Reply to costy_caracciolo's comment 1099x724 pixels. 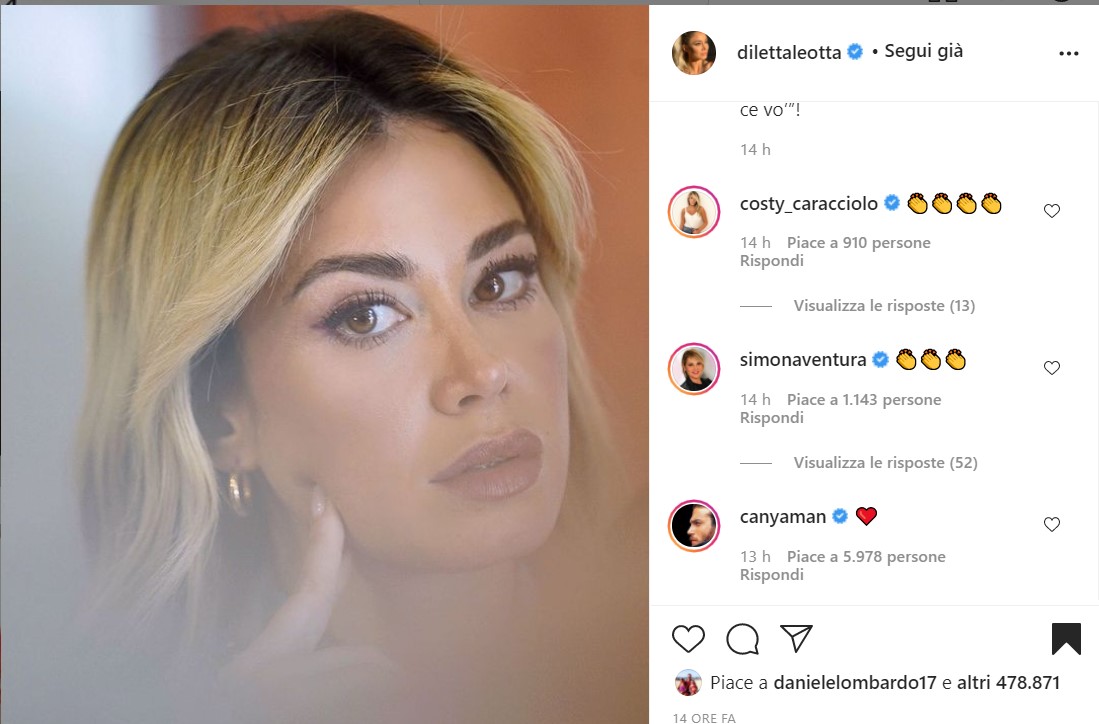pos(772,261)
